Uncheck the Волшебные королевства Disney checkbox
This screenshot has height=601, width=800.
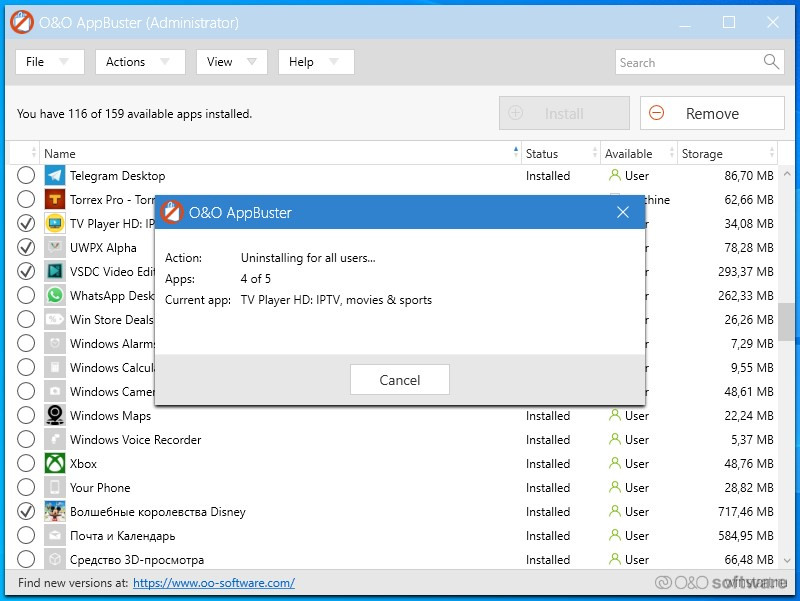26,511
